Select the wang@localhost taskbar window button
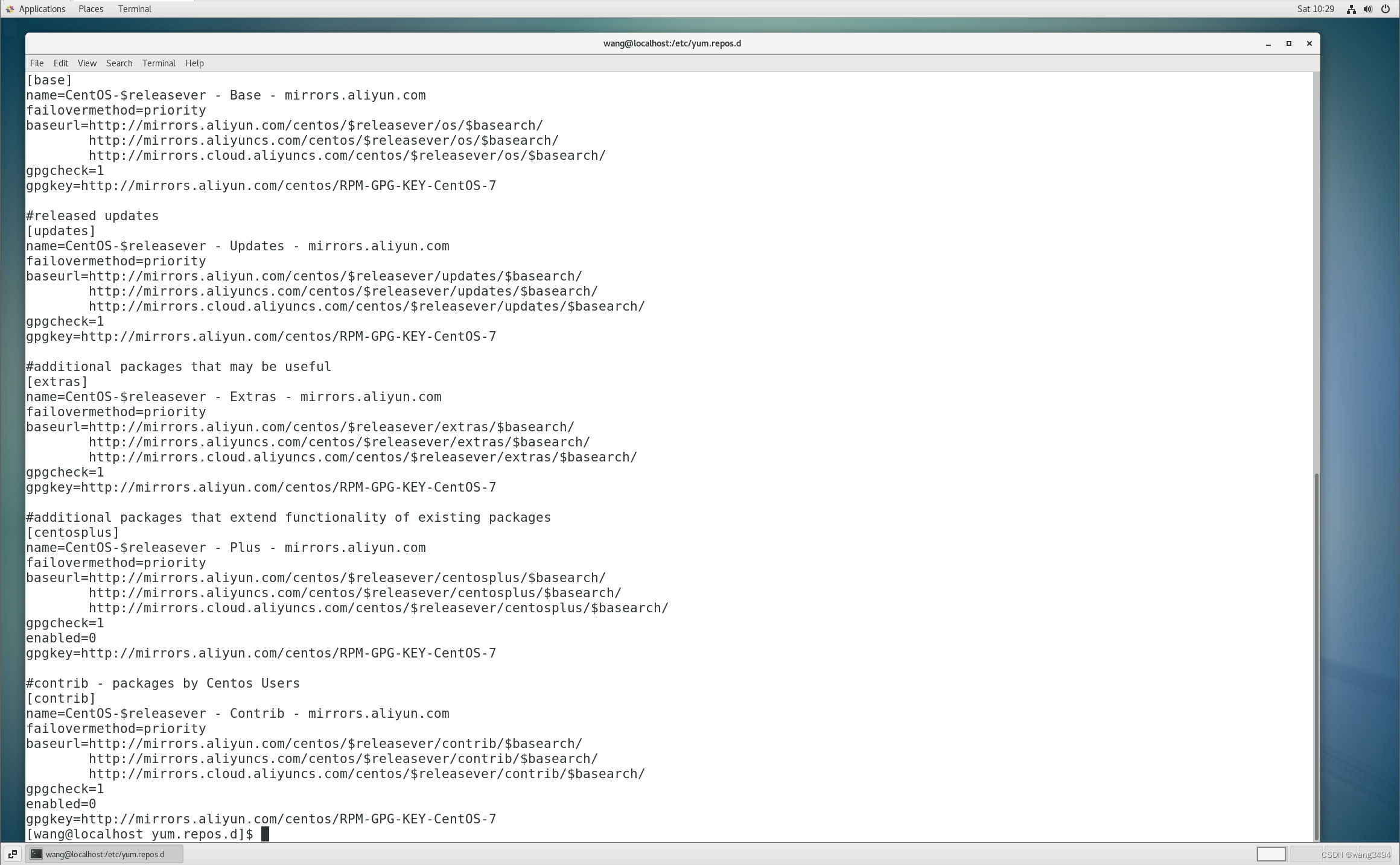 pyautogui.click(x=104, y=854)
